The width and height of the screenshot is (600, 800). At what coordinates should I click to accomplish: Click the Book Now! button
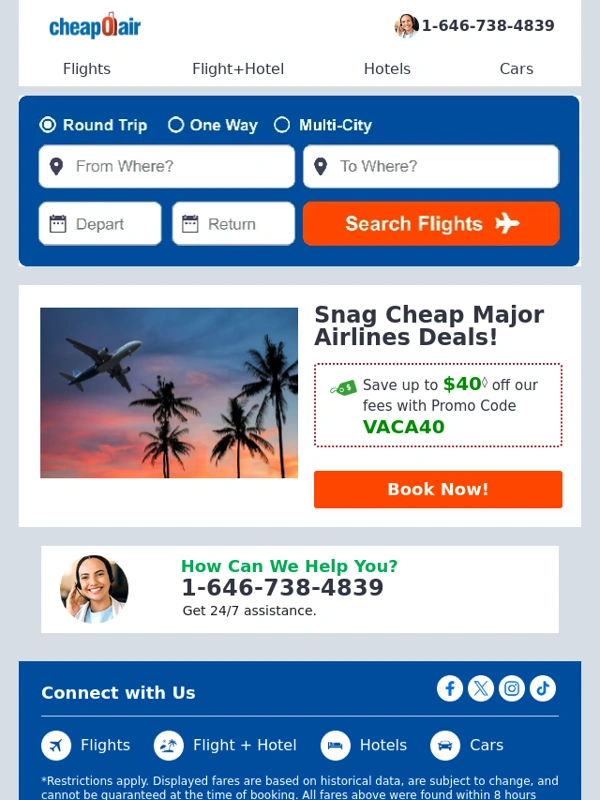point(438,489)
